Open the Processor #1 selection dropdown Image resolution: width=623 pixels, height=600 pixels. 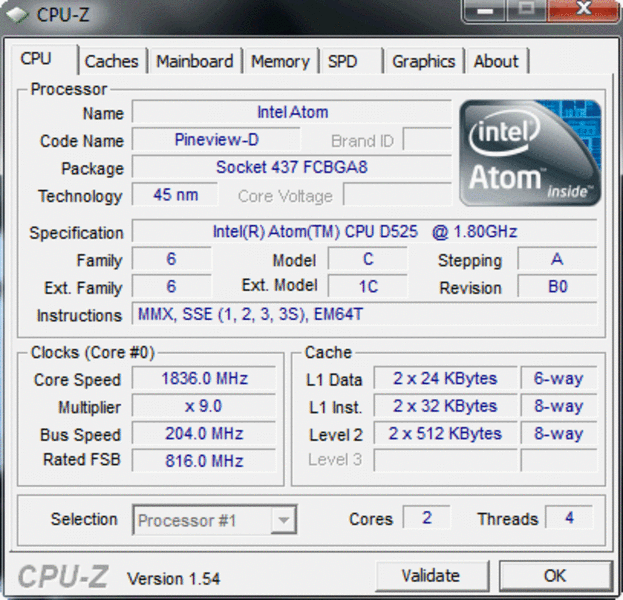tap(215, 520)
